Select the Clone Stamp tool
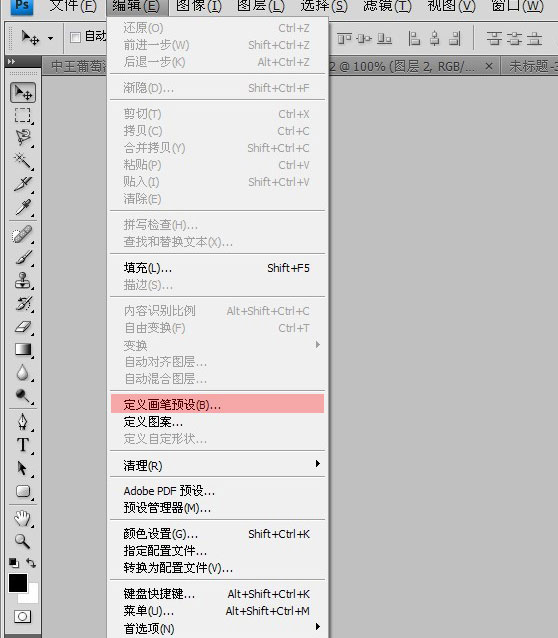 point(23,281)
